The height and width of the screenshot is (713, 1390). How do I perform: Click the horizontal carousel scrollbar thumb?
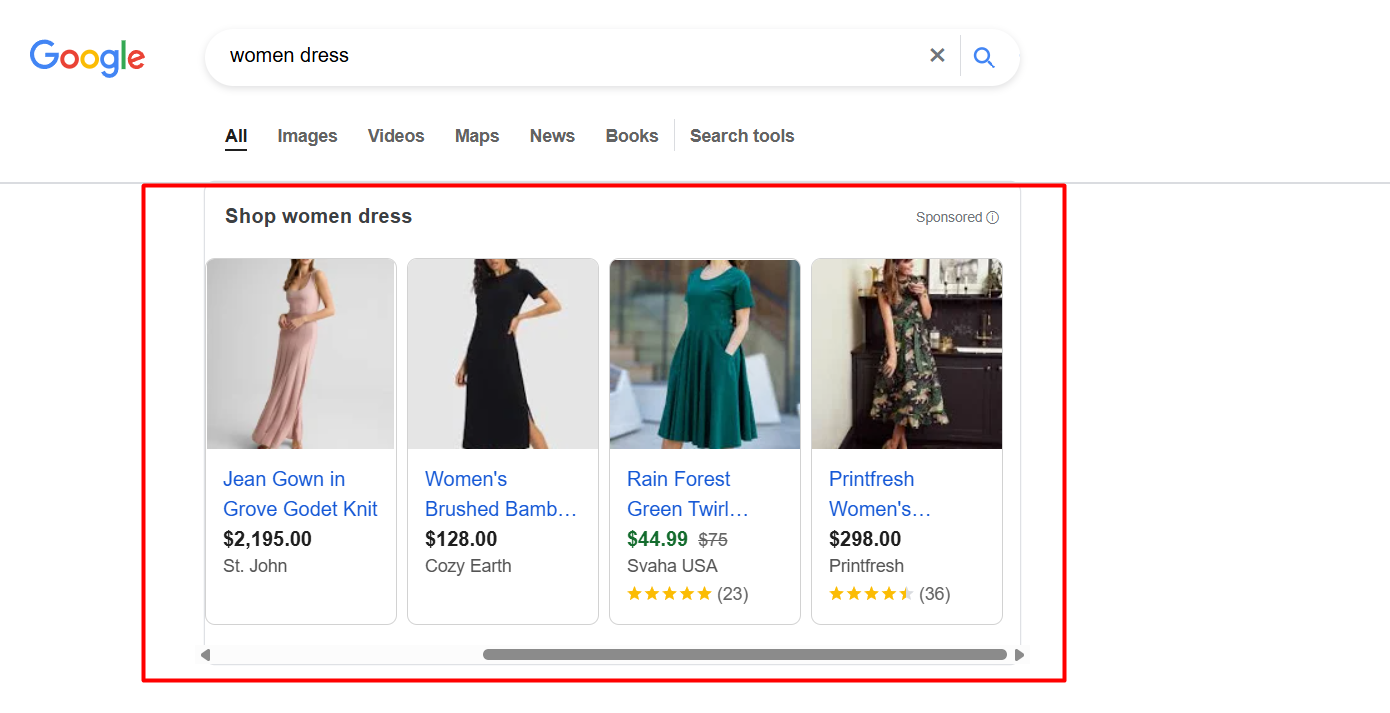pos(744,655)
